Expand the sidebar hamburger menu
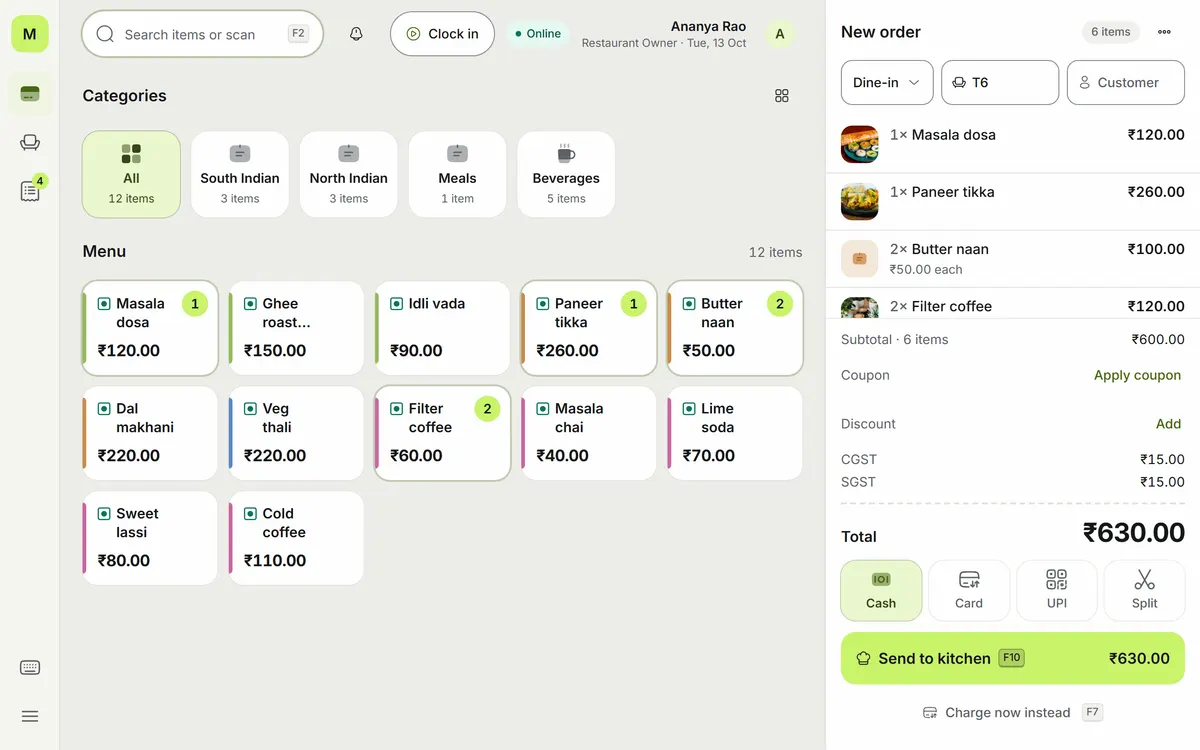 (x=30, y=716)
